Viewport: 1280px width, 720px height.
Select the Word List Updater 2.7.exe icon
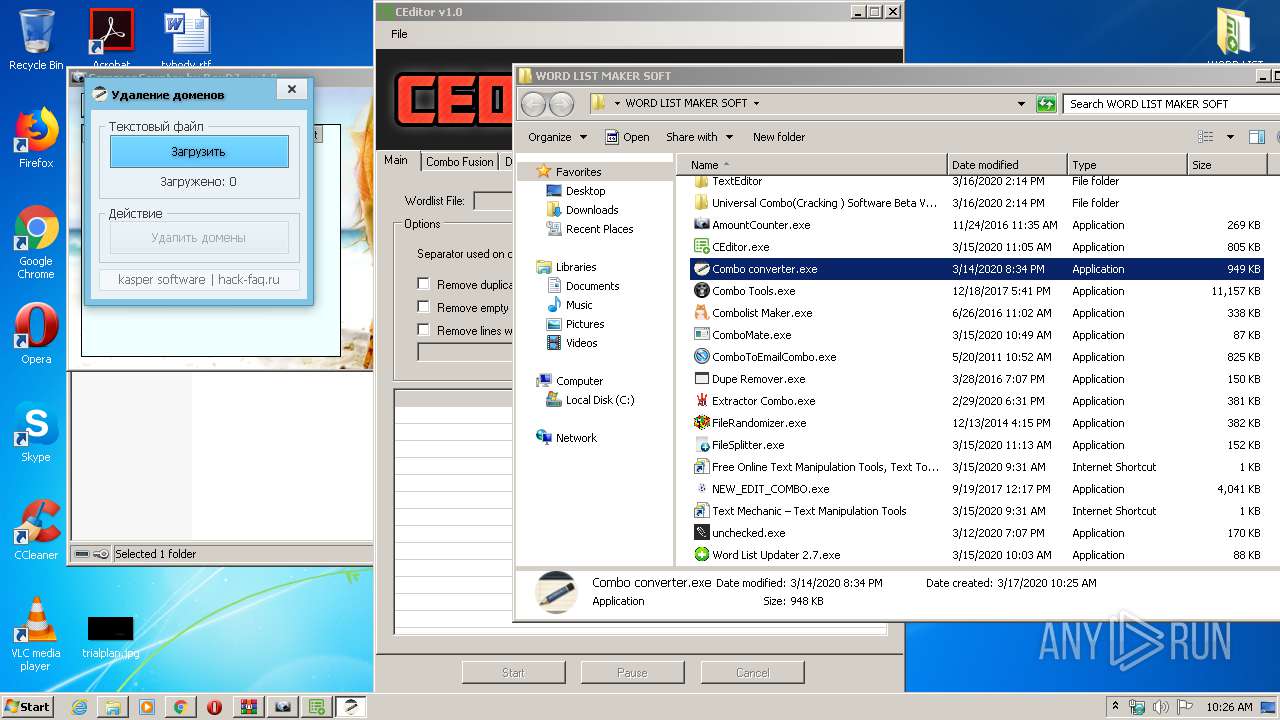coord(702,555)
